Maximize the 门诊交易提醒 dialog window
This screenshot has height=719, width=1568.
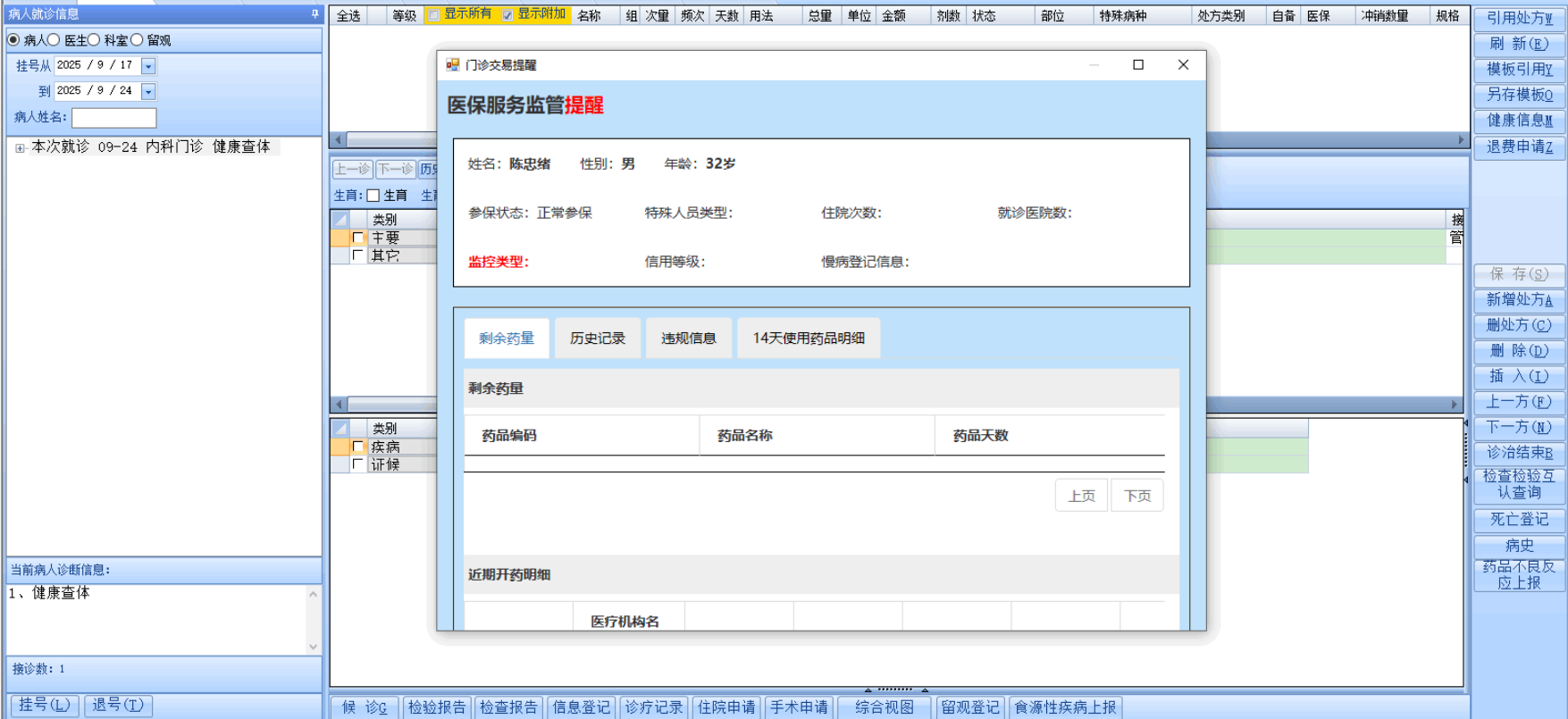tap(1138, 65)
